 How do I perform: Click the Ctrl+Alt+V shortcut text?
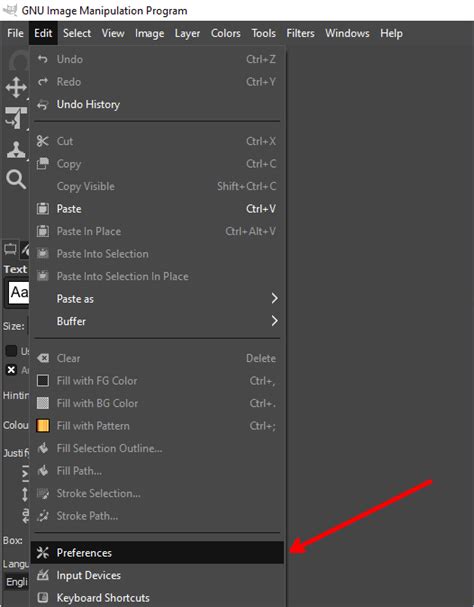(x=251, y=231)
